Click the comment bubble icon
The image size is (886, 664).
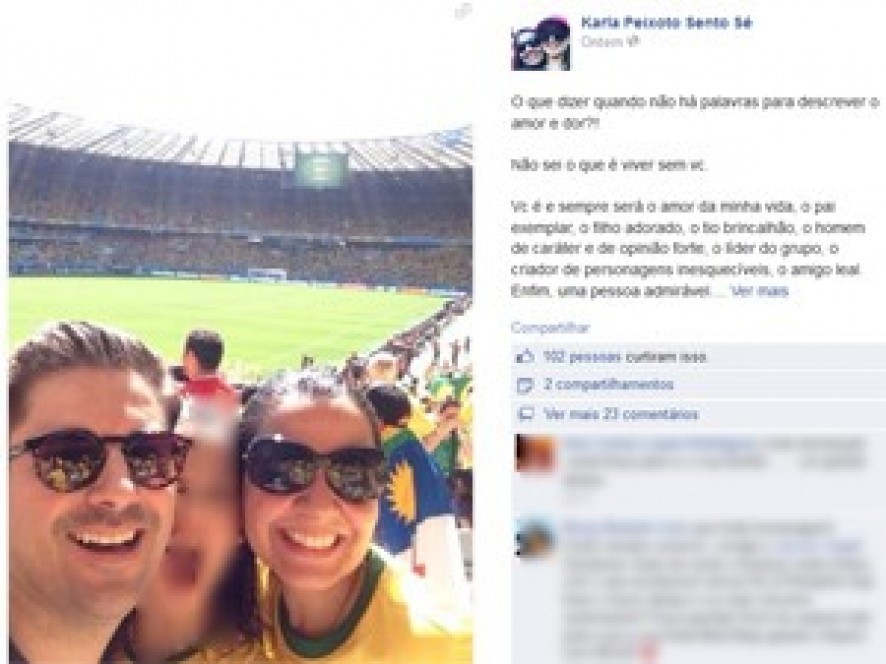point(525,415)
